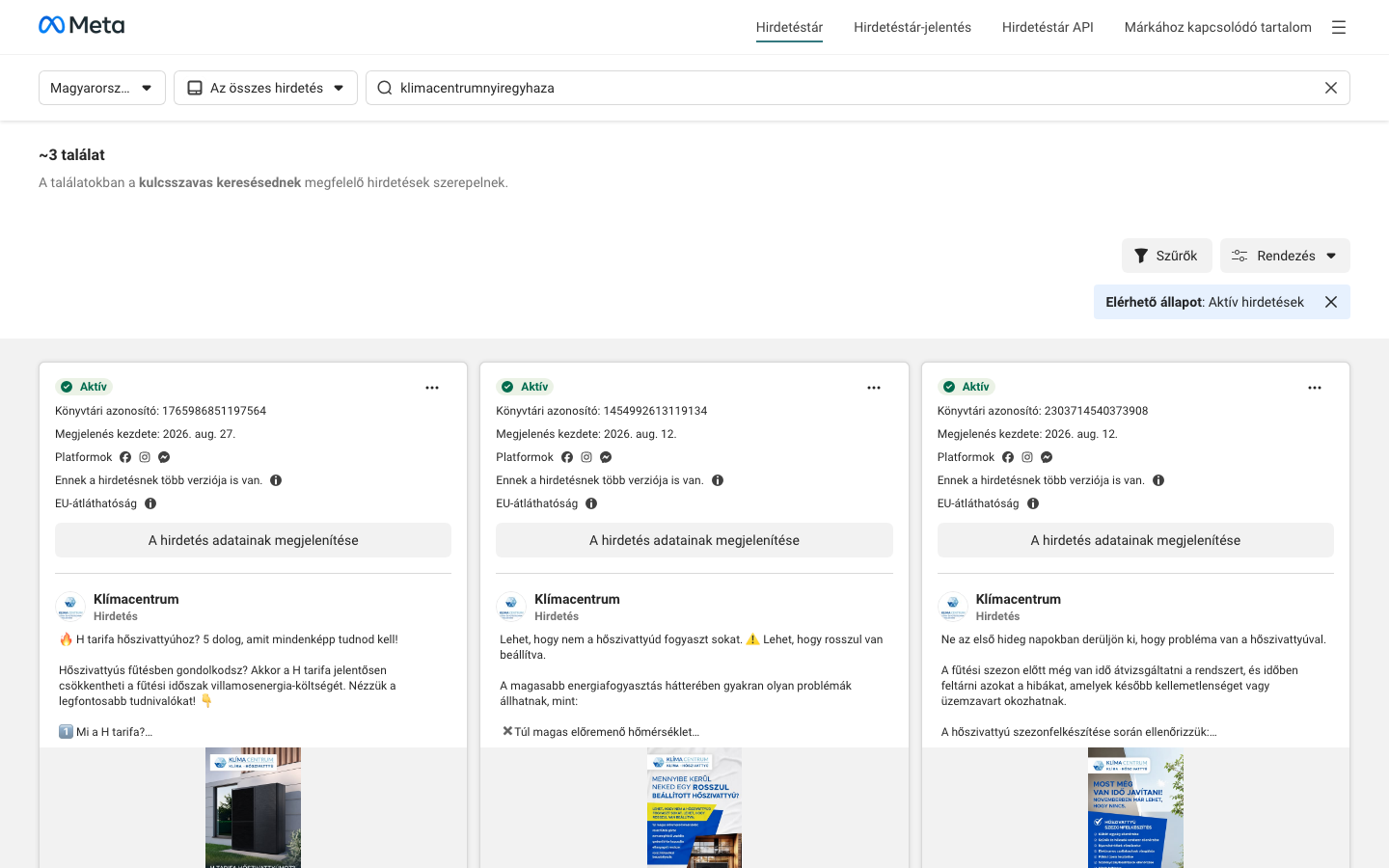The image size is (1389, 868).
Task: Open the Szűrők filters button
Action: (x=1166, y=256)
